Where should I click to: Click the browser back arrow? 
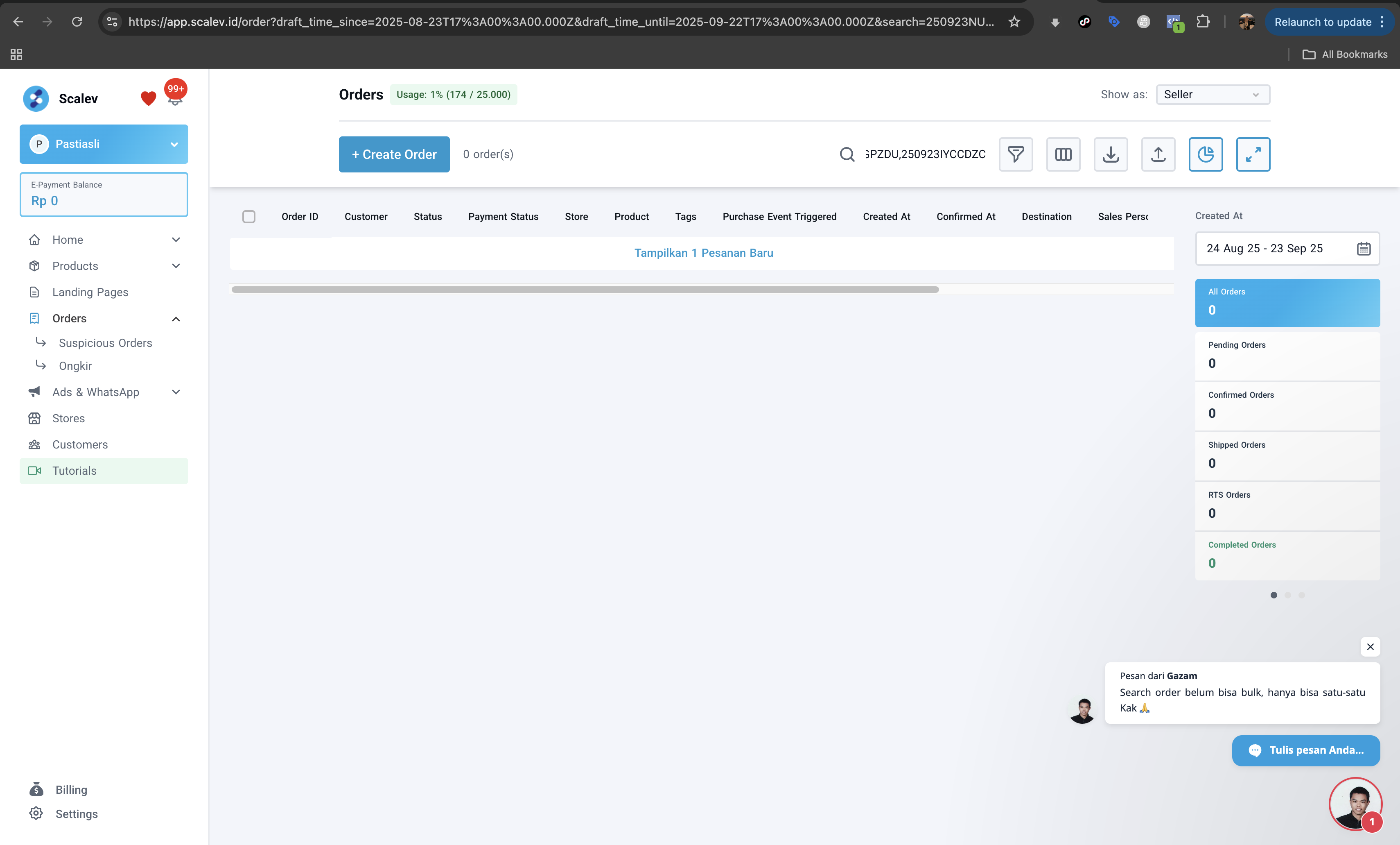pos(18,22)
